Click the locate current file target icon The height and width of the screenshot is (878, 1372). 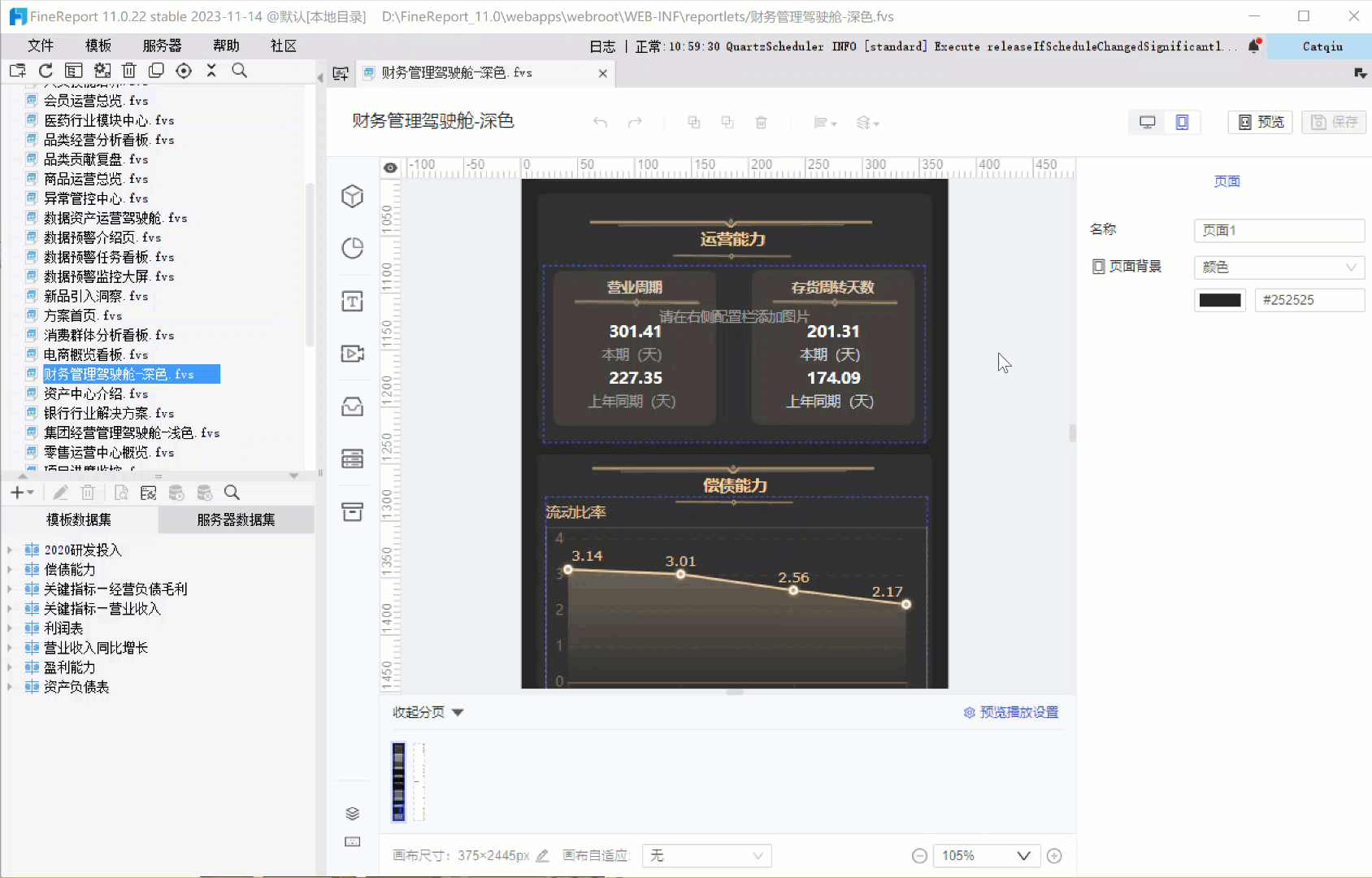(184, 71)
